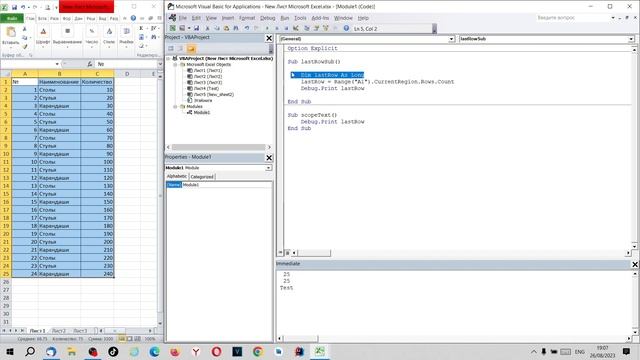Save the VBA project with floppy icon
The width and height of the screenshot is (640, 360).
pyautogui.click(x=196, y=28)
